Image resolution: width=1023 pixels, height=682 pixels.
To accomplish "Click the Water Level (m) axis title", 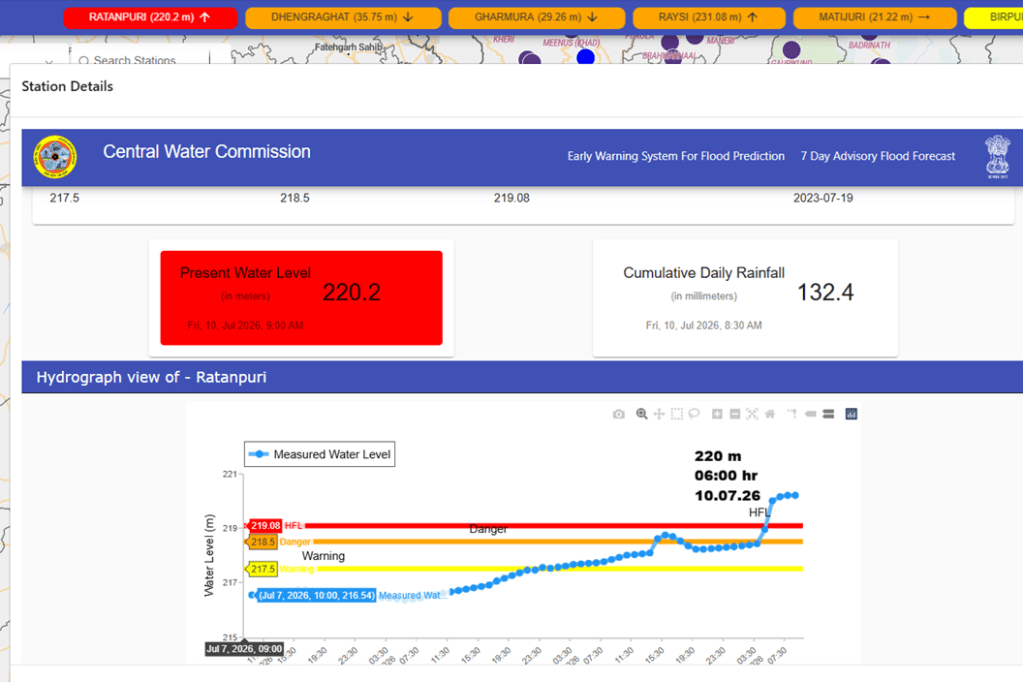I will [x=209, y=555].
